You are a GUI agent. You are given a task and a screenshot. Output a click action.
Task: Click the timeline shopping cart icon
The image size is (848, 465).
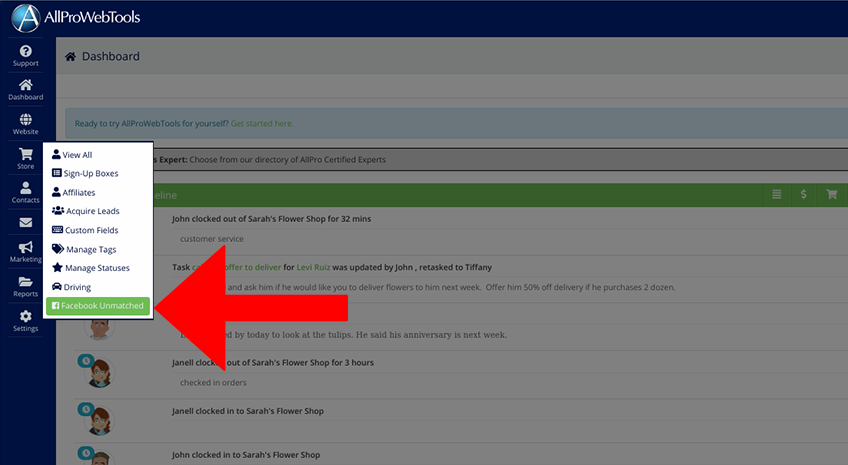click(x=832, y=194)
